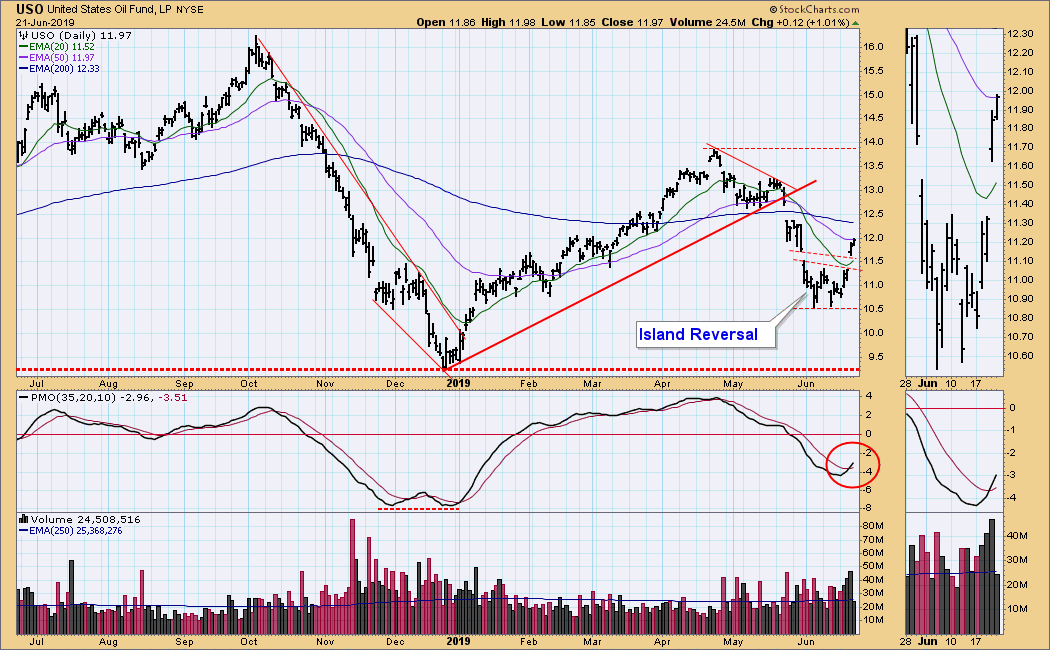Viewport: 1050px width, 650px height.
Task: Click the -8 label on PMO axis
Action: pos(866,507)
